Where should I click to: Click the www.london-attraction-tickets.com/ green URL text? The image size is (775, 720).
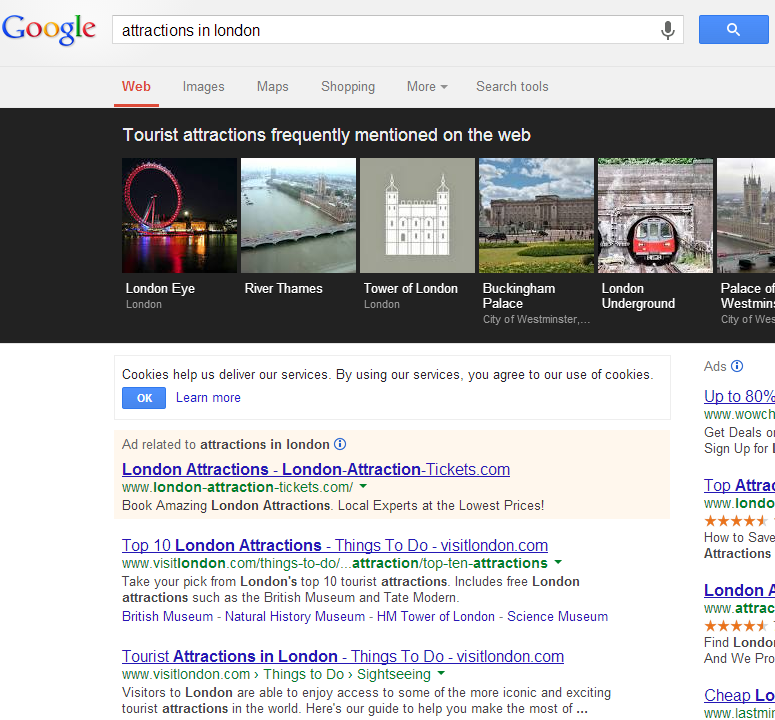tap(237, 487)
